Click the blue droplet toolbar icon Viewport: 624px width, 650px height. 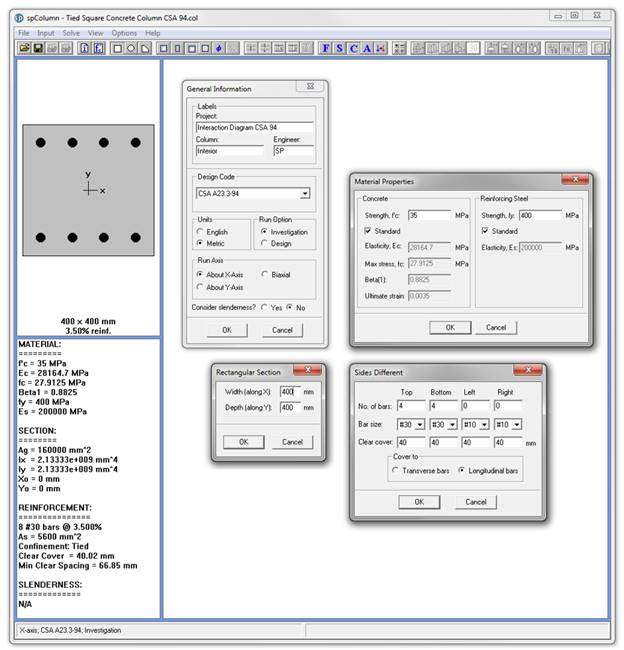click(219, 49)
